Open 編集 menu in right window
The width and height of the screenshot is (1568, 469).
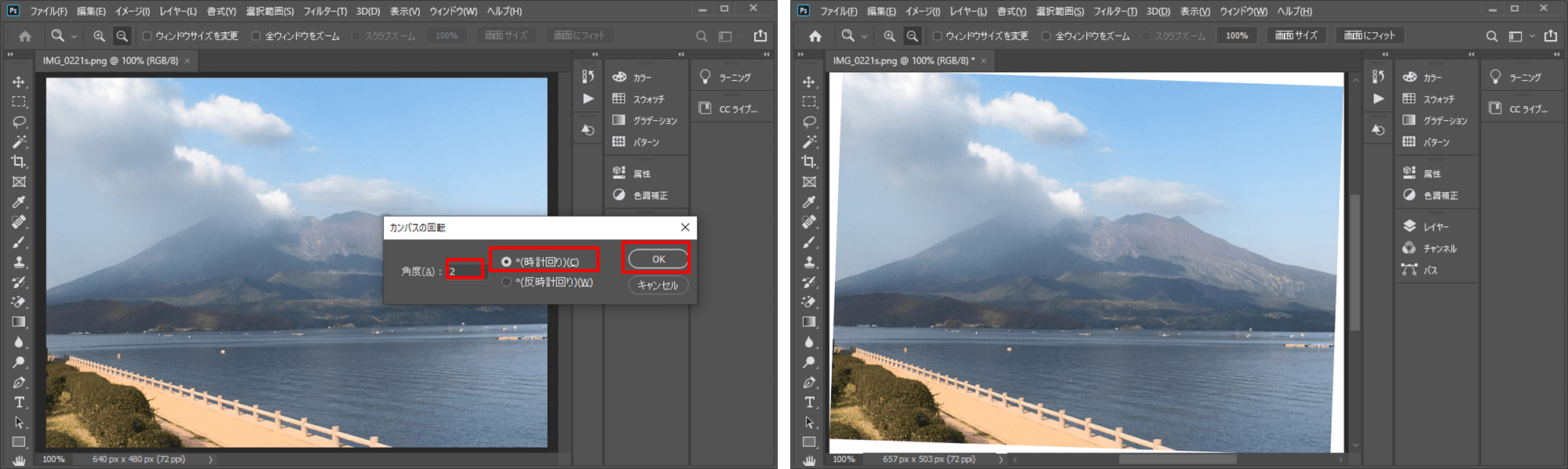point(881,12)
